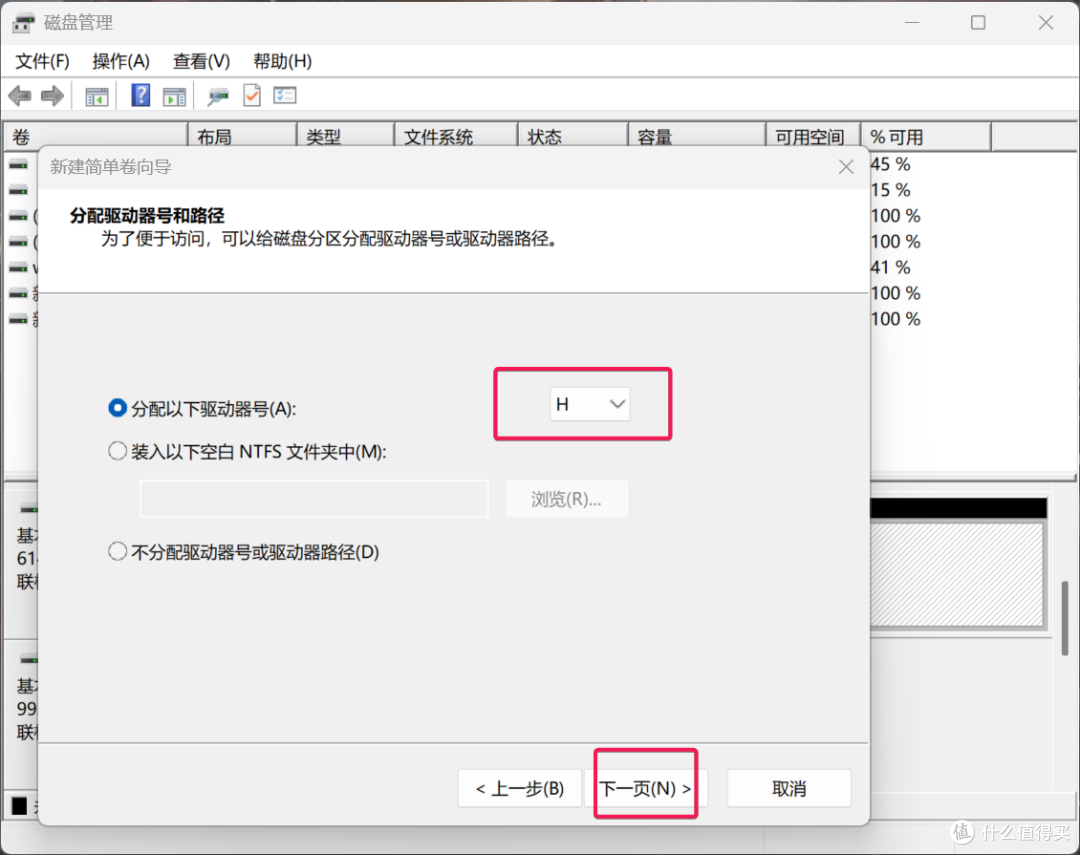Viewport: 1080px width, 855px height.
Task: Click the 上一步(B) button
Action: (520, 788)
